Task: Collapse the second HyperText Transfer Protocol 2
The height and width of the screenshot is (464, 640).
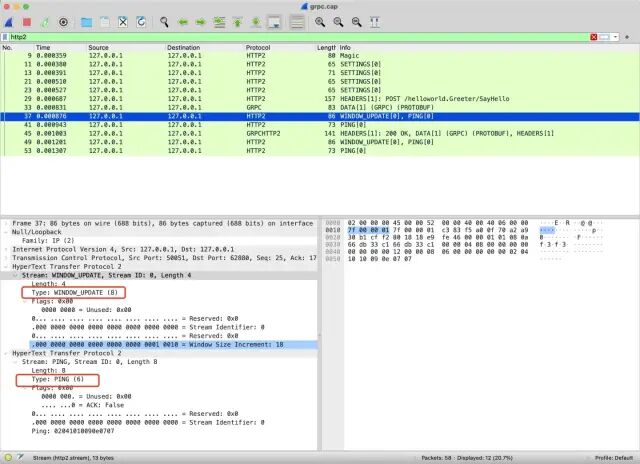Action: [x=6, y=353]
